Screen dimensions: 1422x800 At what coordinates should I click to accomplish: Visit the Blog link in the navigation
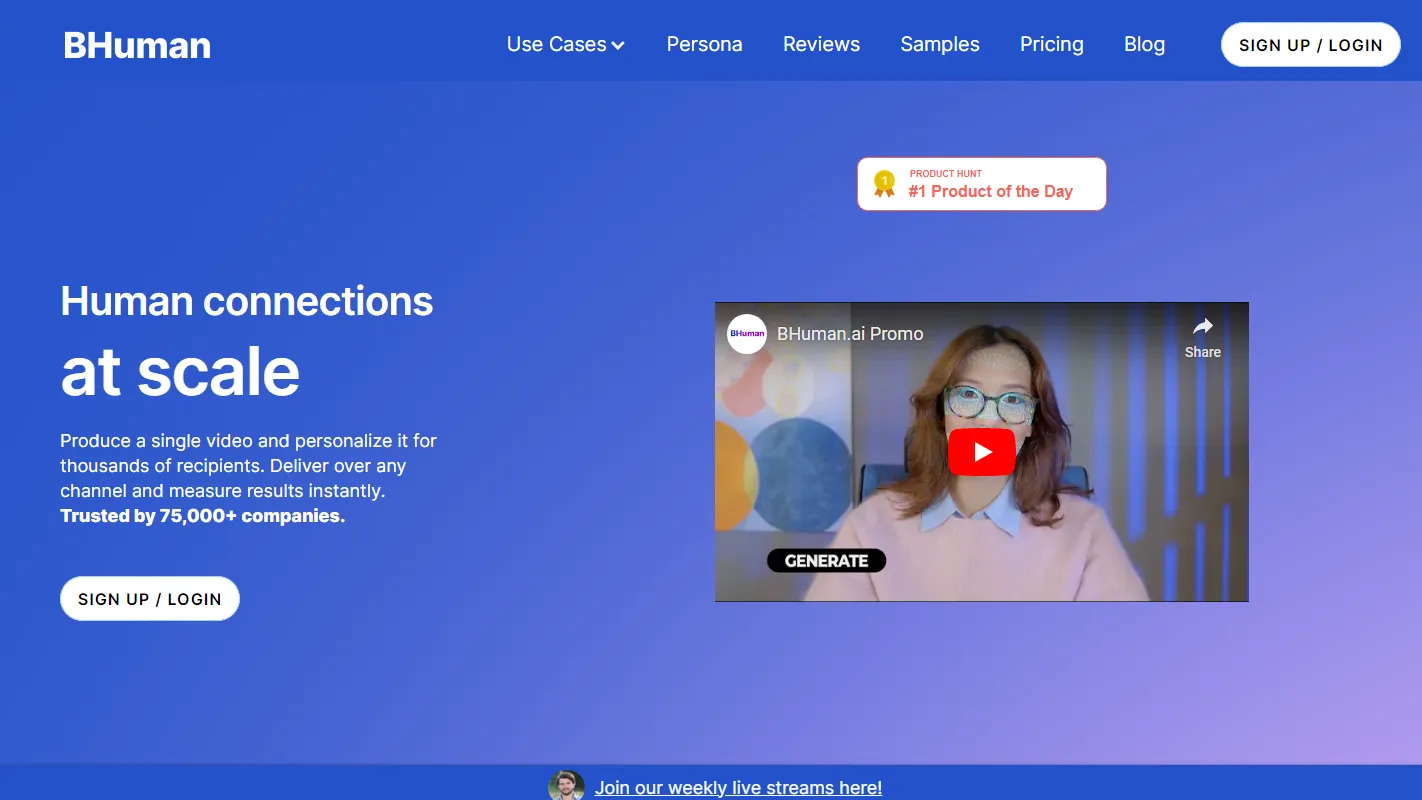[x=1144, y=44]
